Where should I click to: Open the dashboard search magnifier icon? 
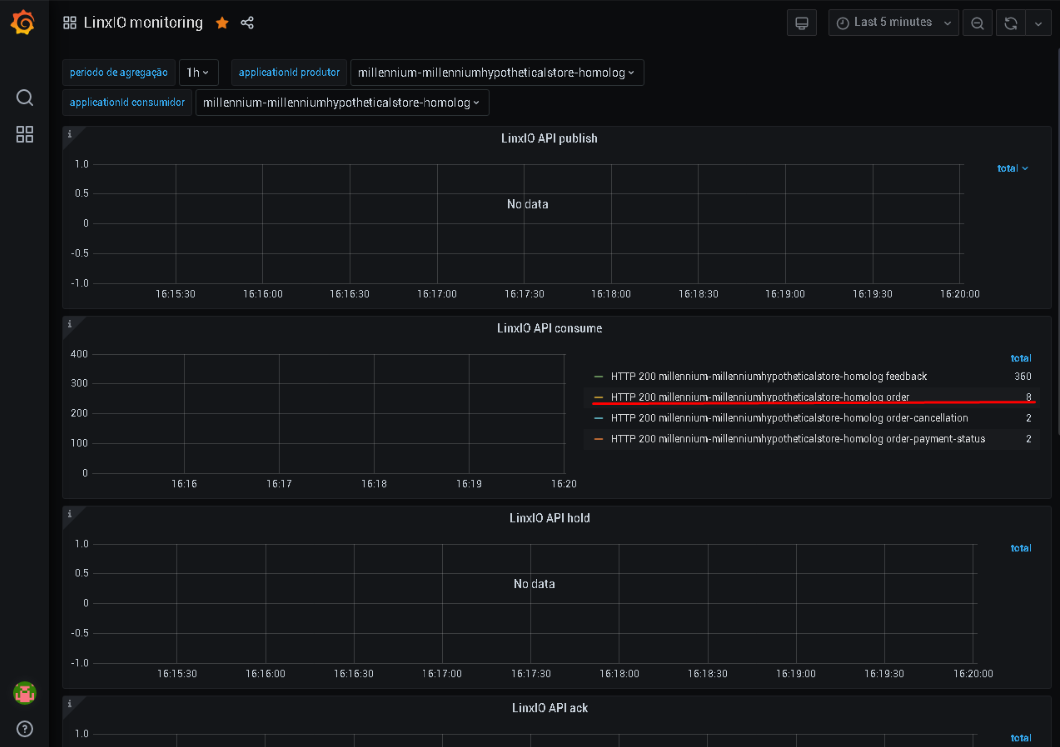(24, 97)
